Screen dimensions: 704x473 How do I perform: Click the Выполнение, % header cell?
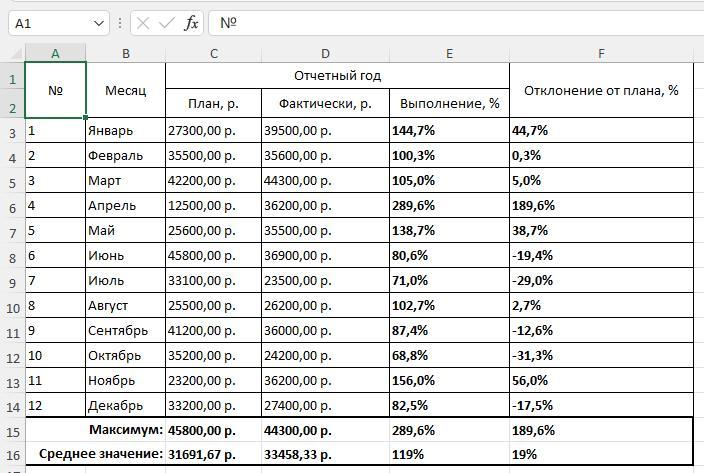pyautogui.click(x=449, y=103)
